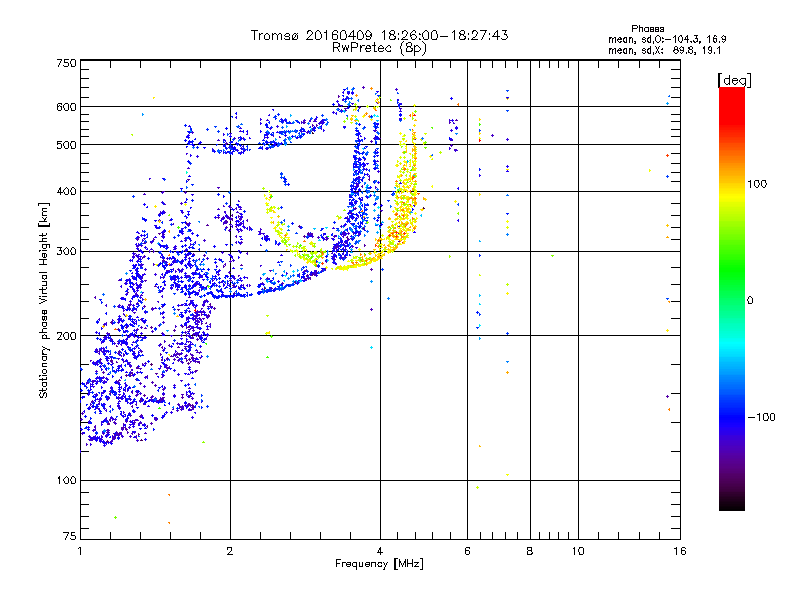
Task: Click the x-axis tick label '1'
Action: coord(80,551)
